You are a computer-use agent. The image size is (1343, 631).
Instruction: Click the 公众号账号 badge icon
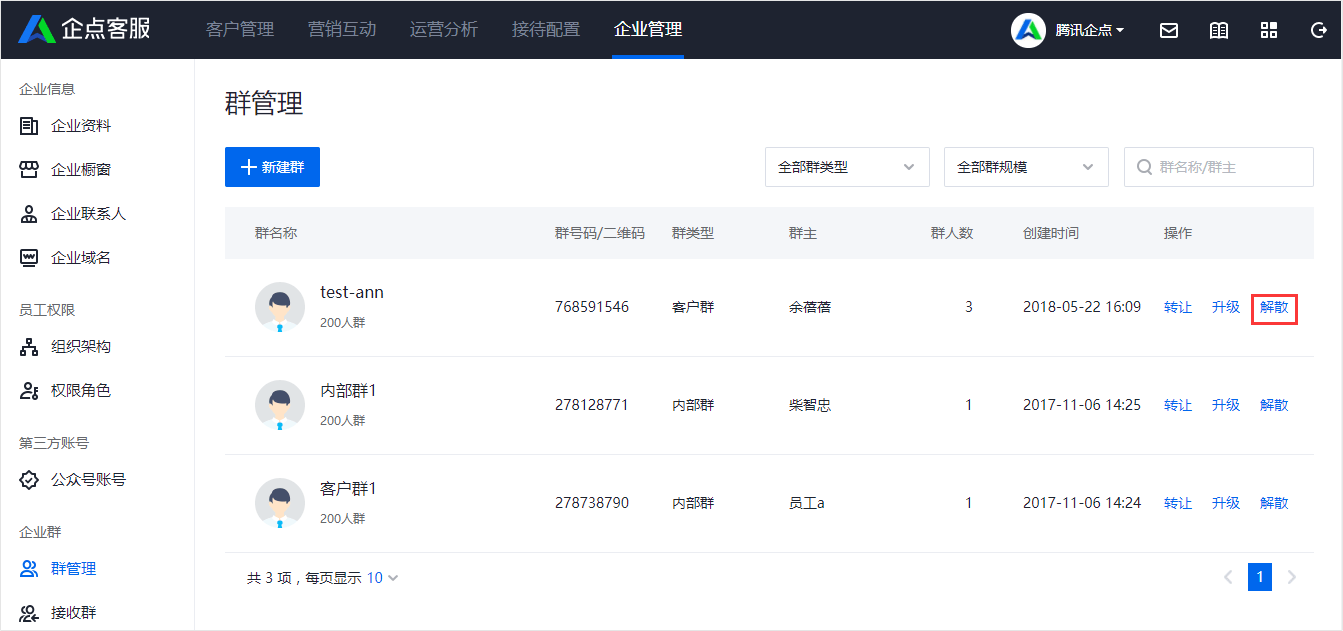coord(29,480)
